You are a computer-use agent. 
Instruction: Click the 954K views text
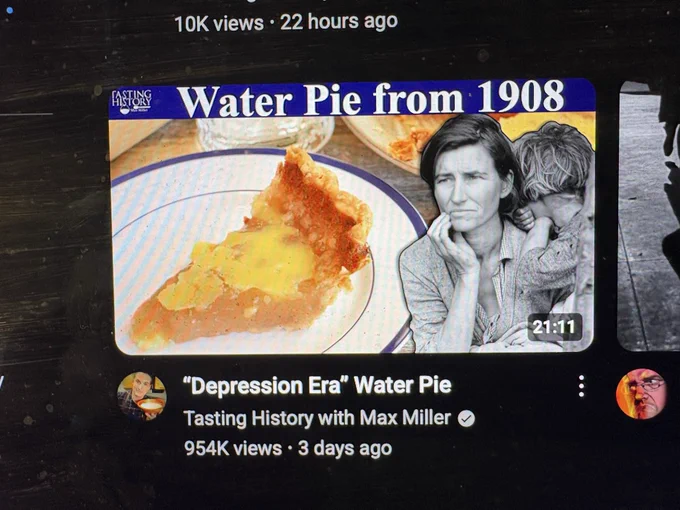[x=233, y=448]
